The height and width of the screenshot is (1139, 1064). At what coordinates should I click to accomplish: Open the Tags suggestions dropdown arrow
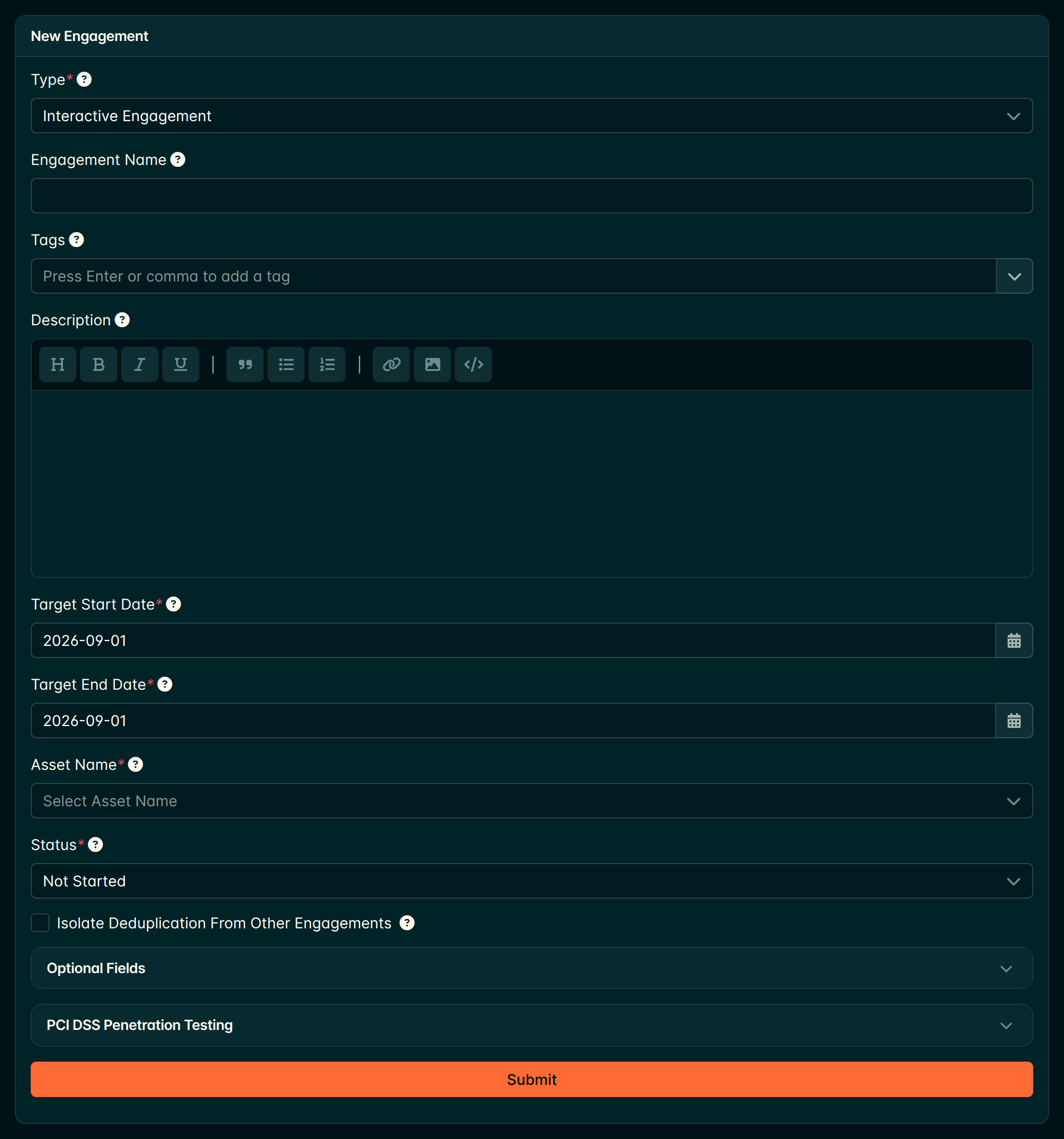click(x=1014, y=276)
